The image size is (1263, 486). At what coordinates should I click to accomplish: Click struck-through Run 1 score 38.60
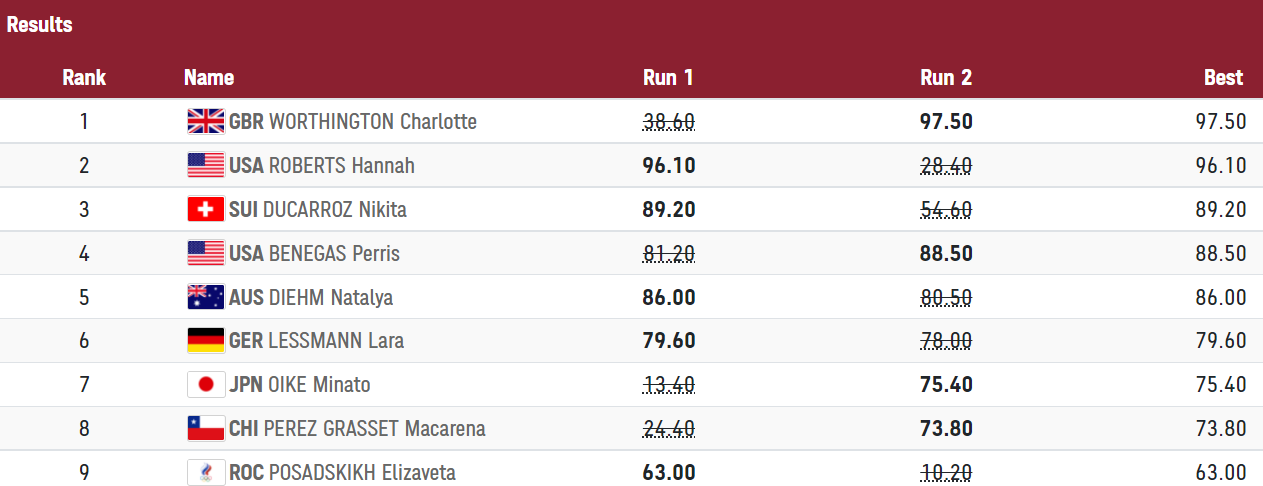click(668, 122)
